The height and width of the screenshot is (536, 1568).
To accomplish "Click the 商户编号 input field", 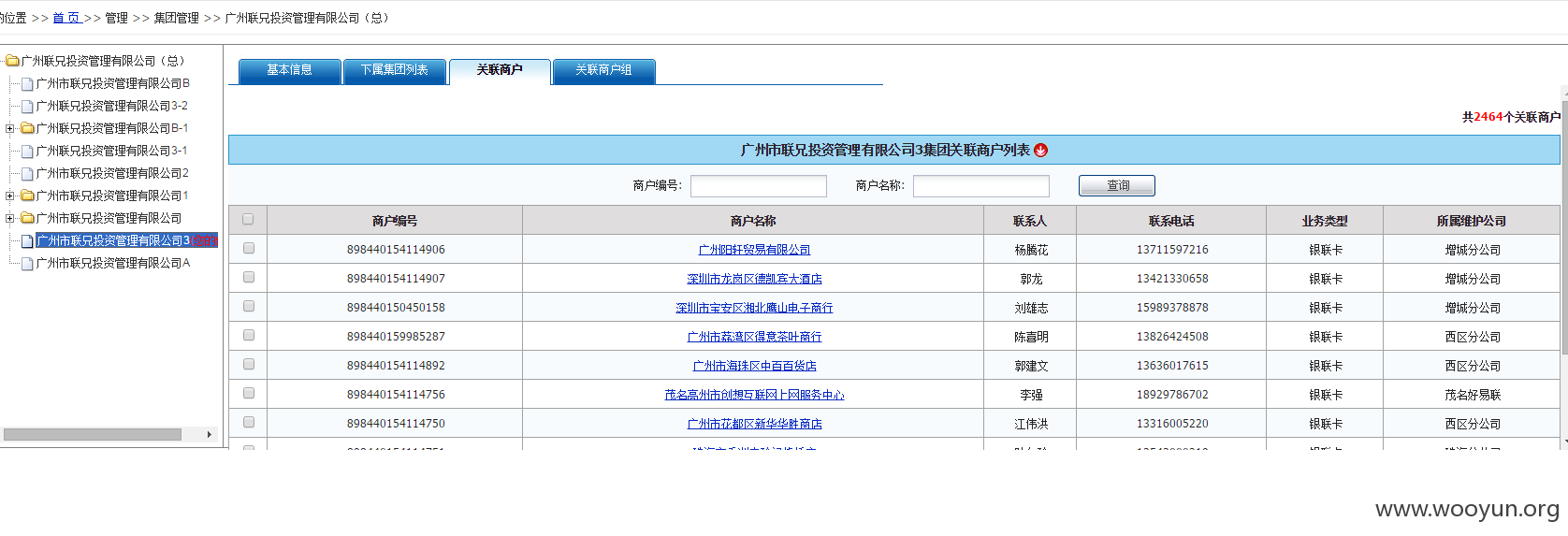I will [759, 186].
